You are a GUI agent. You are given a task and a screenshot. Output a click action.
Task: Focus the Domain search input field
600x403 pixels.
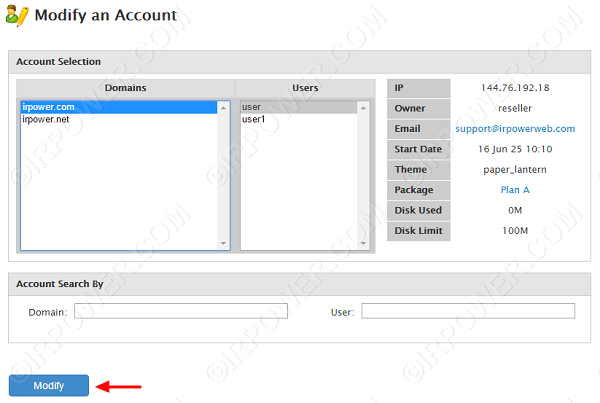[x=180, y=311]
